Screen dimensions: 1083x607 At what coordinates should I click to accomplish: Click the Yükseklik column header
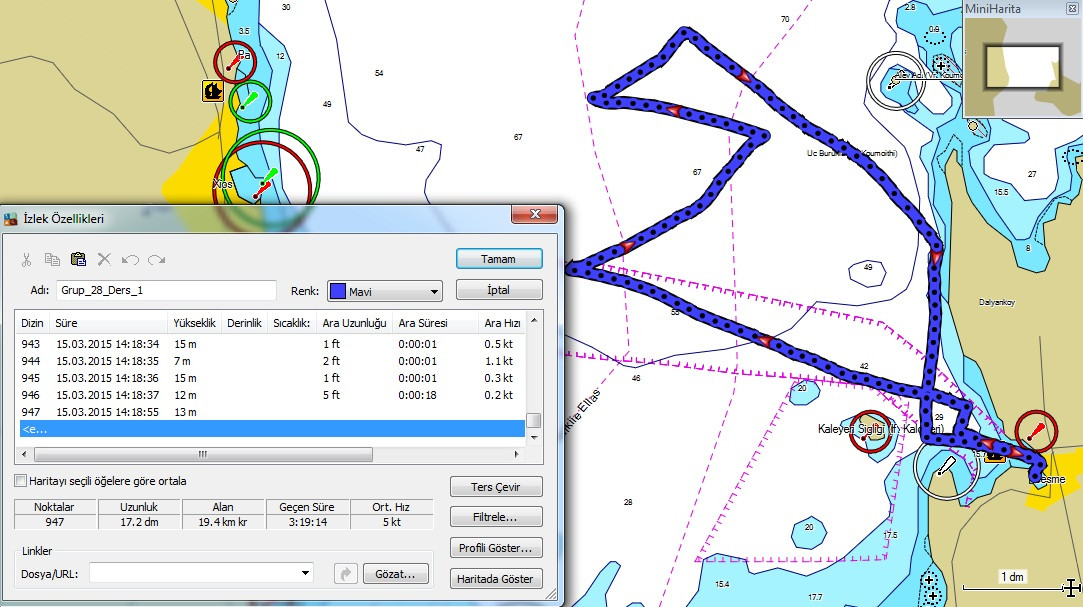point(195,323)
